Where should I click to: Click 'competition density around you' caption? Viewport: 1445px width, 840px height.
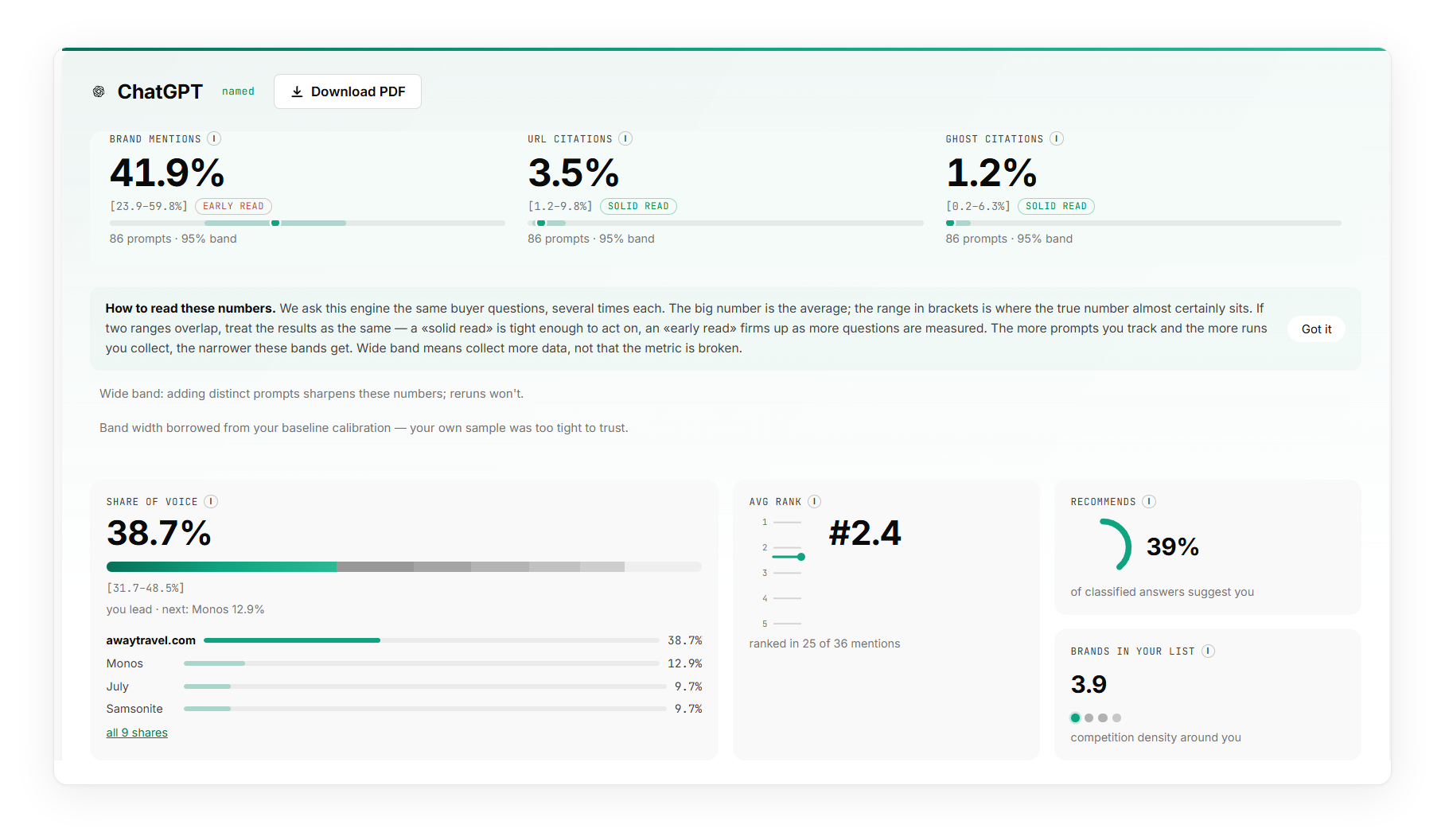1155,737
